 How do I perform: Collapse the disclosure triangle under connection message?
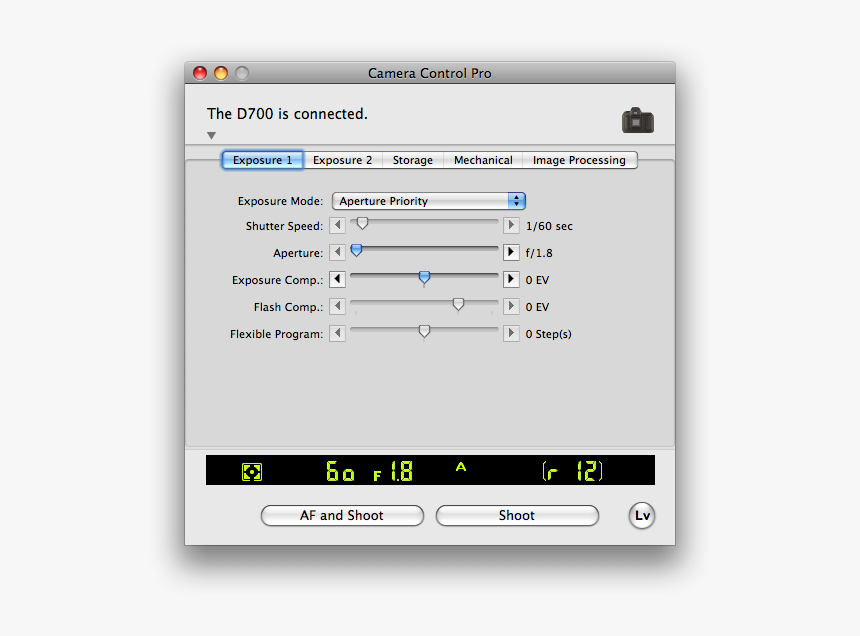coord(211,135)
